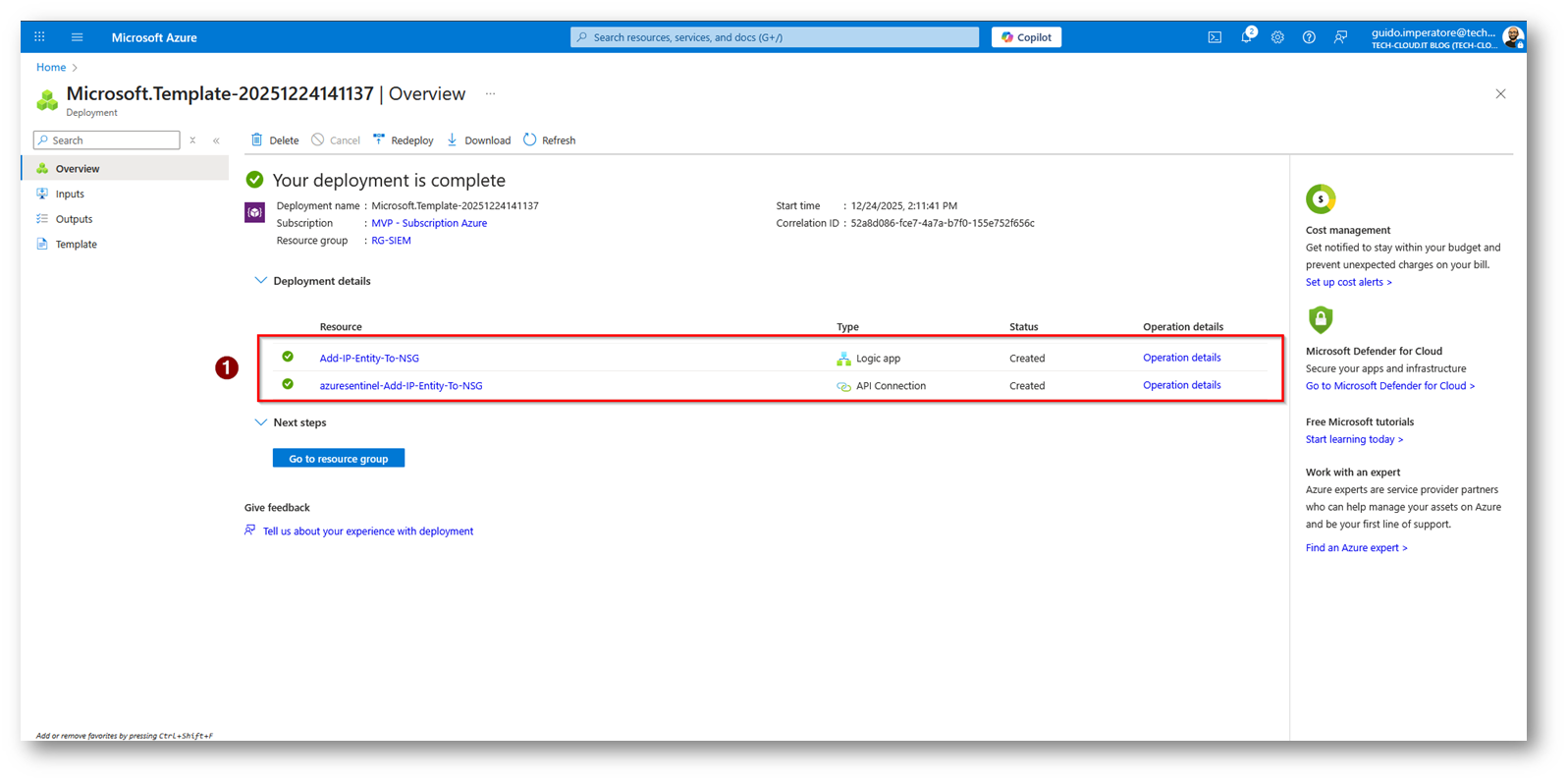
Task: Download the deployment
Action: (x=479, y=140)
